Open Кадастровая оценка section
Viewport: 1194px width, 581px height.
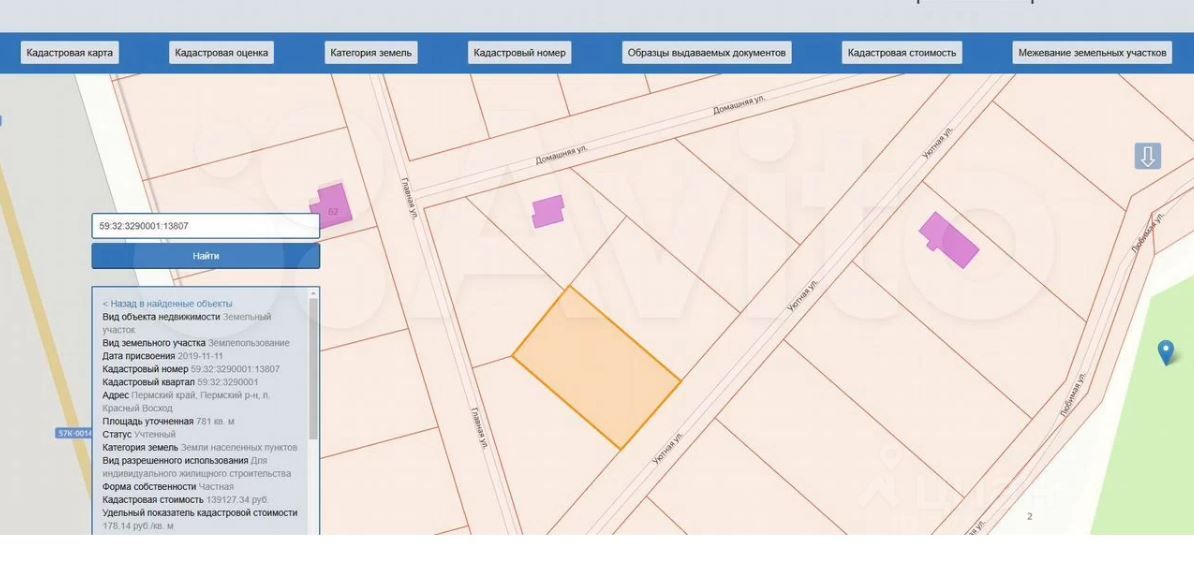click(221, 53)
